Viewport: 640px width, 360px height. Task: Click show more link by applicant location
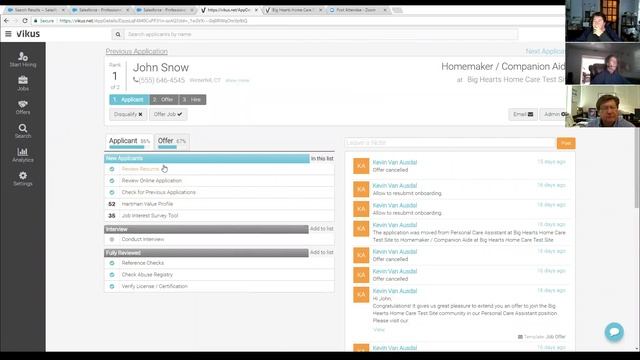[237, 80]
